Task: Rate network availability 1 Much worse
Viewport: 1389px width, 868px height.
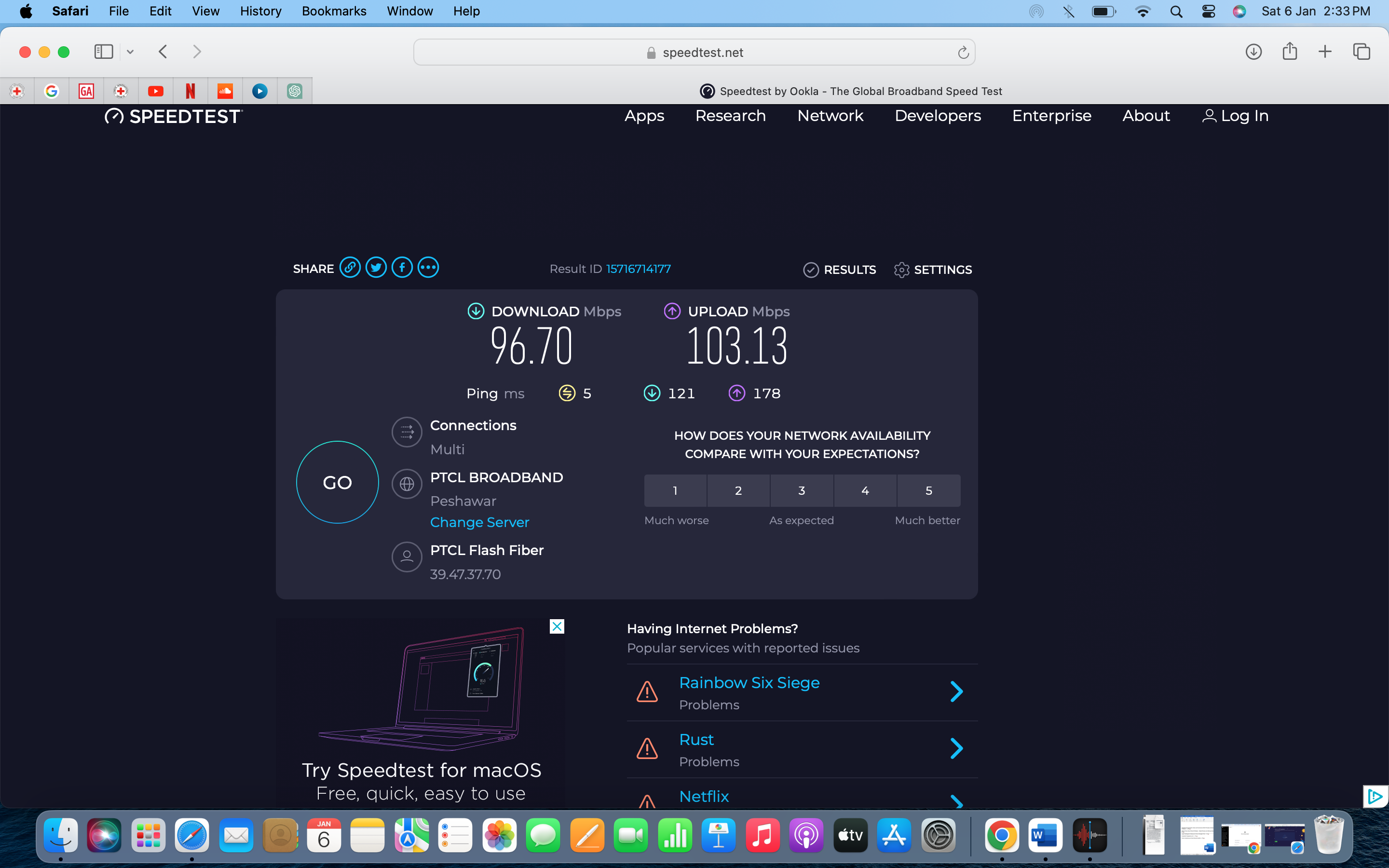Action: pyautogui.click(x=675, y=490)
